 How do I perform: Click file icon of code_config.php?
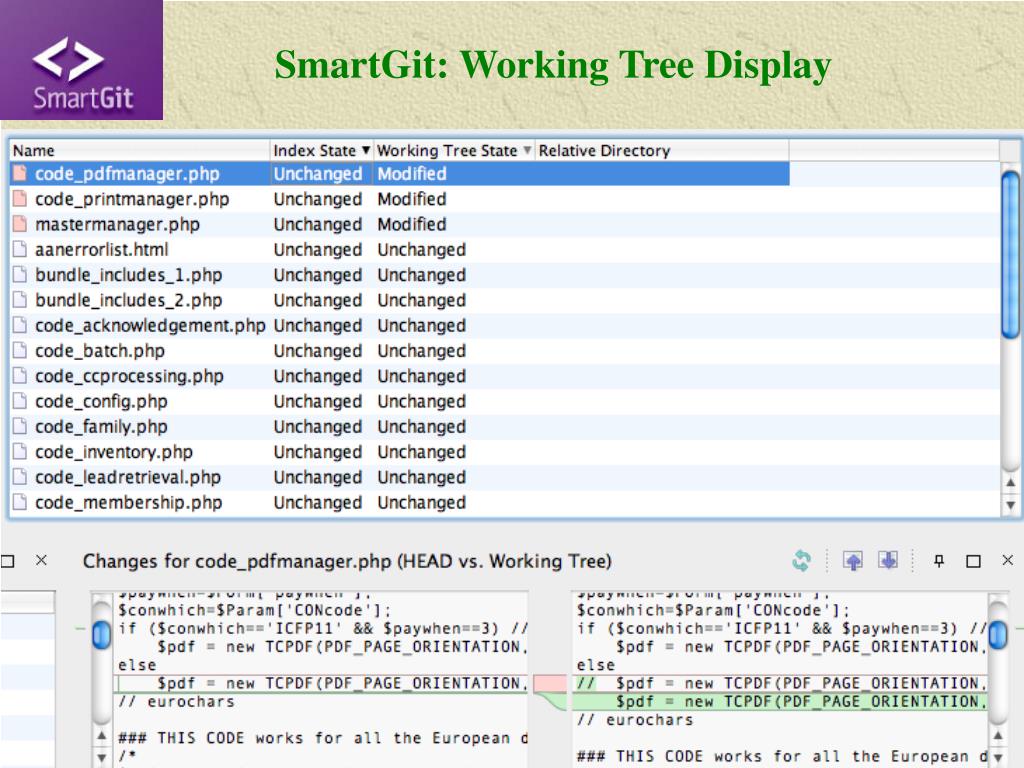tap(20, 401)
